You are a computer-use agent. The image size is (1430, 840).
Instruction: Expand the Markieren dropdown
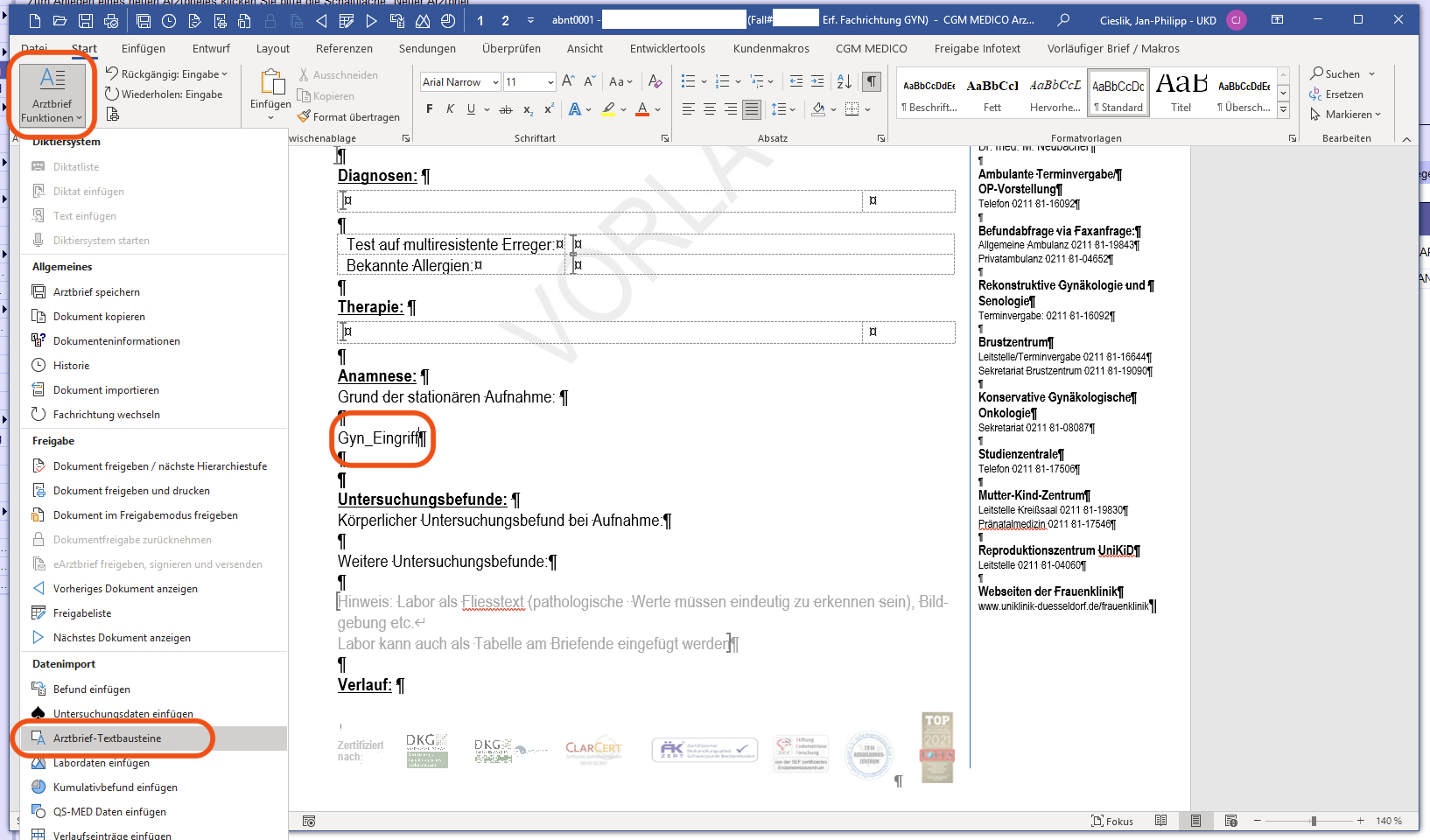[x=1347, y=115]
